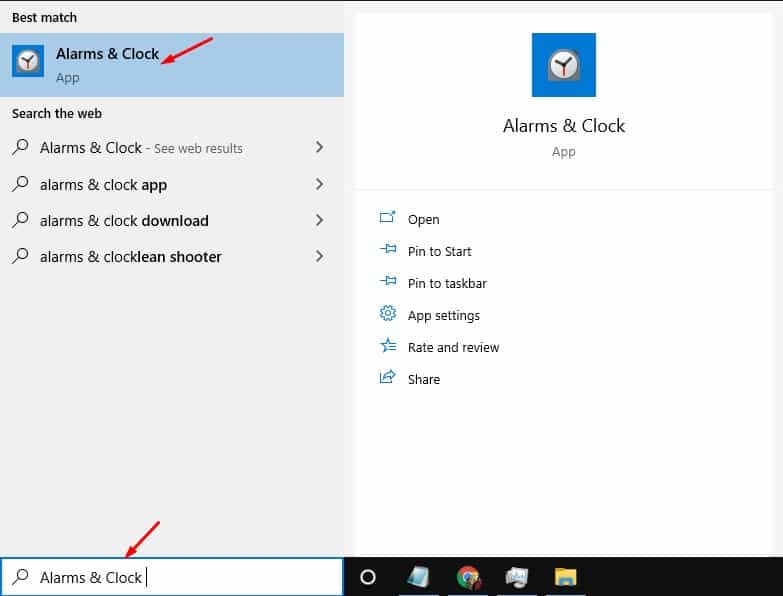Click the 'Search the web' heading text
Image resolution: width=783 pixels, height=596 pixels.
(57, 114)
